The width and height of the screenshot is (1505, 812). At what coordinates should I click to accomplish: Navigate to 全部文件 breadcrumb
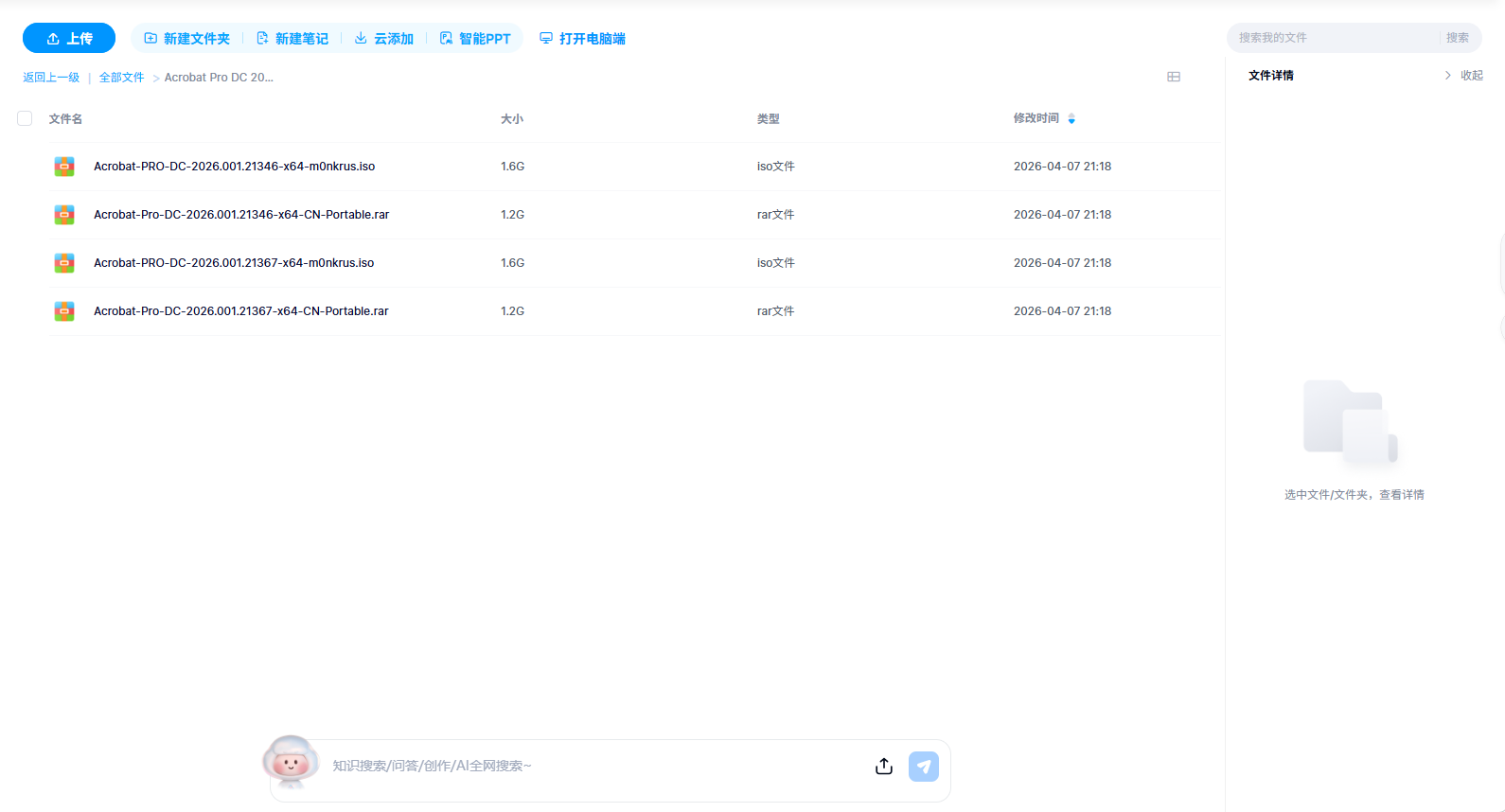tap(122, 78)
